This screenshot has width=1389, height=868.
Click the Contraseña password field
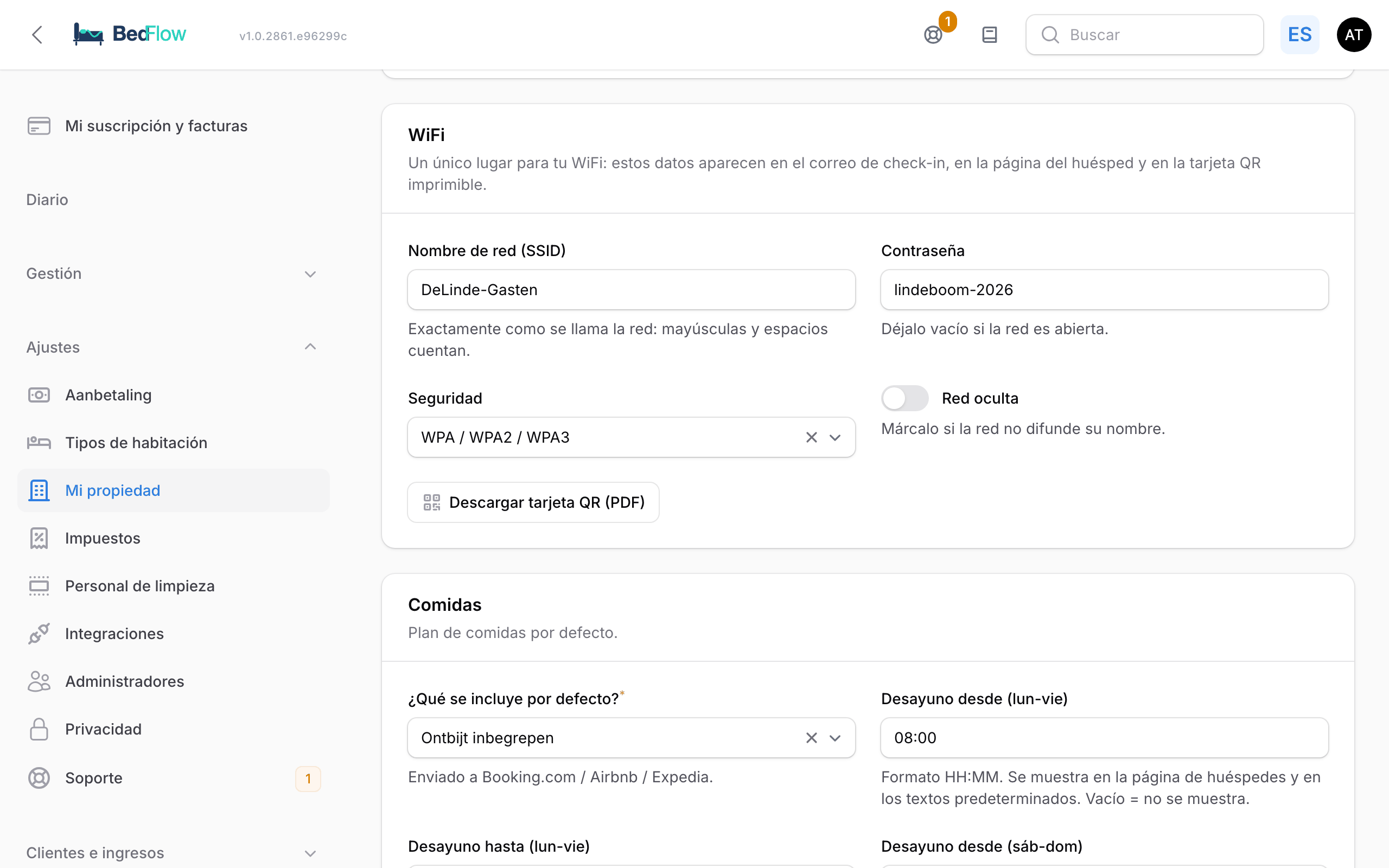[x=1104, y=290]
